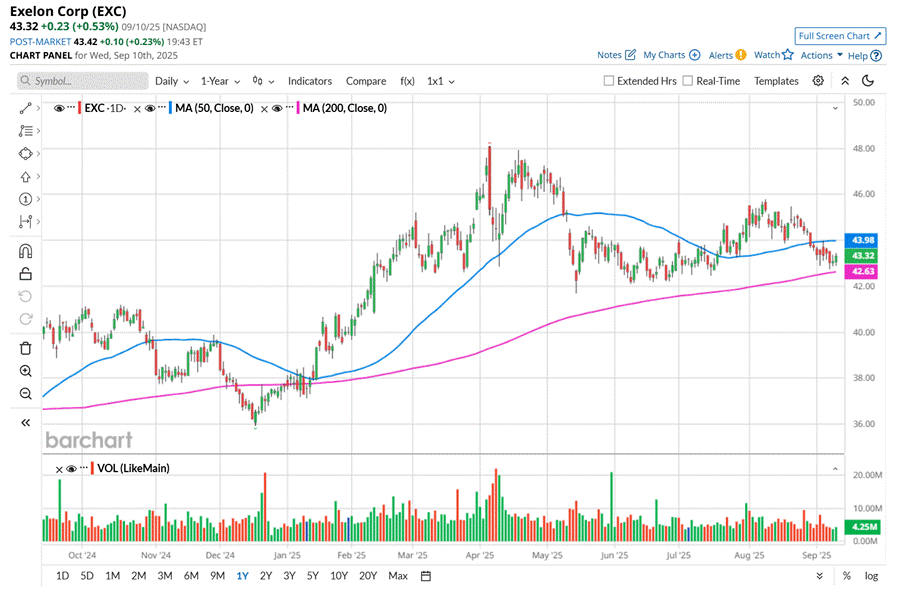Select the shapes and polygon drawing tool
Viewport: 902px width, 596px height.
tap(25, 154)
